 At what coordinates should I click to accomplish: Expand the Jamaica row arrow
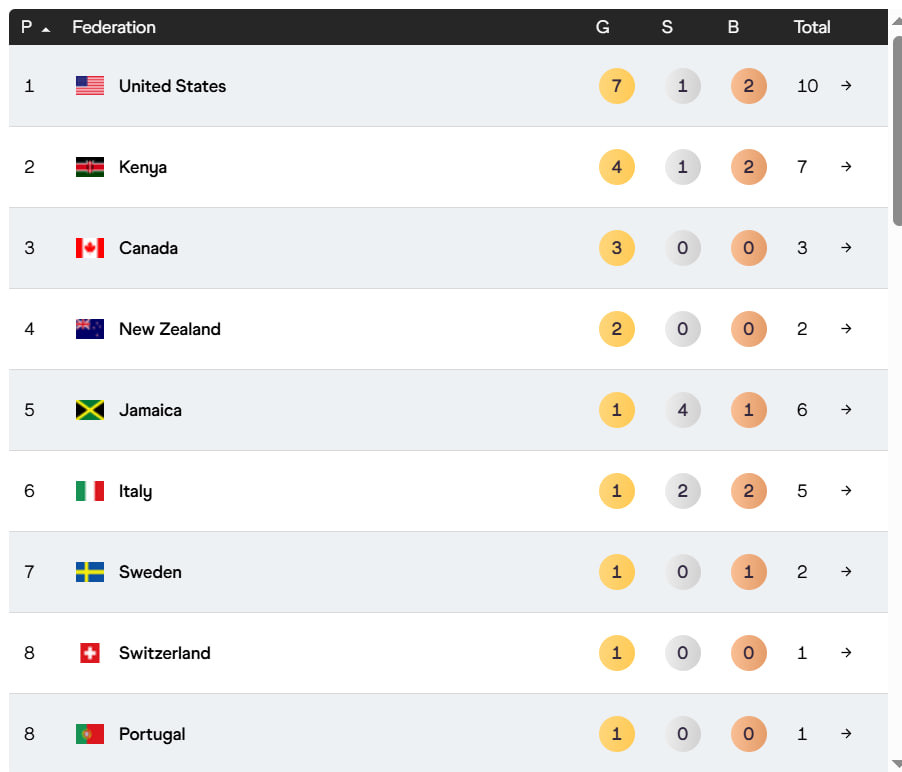[846, 410]
